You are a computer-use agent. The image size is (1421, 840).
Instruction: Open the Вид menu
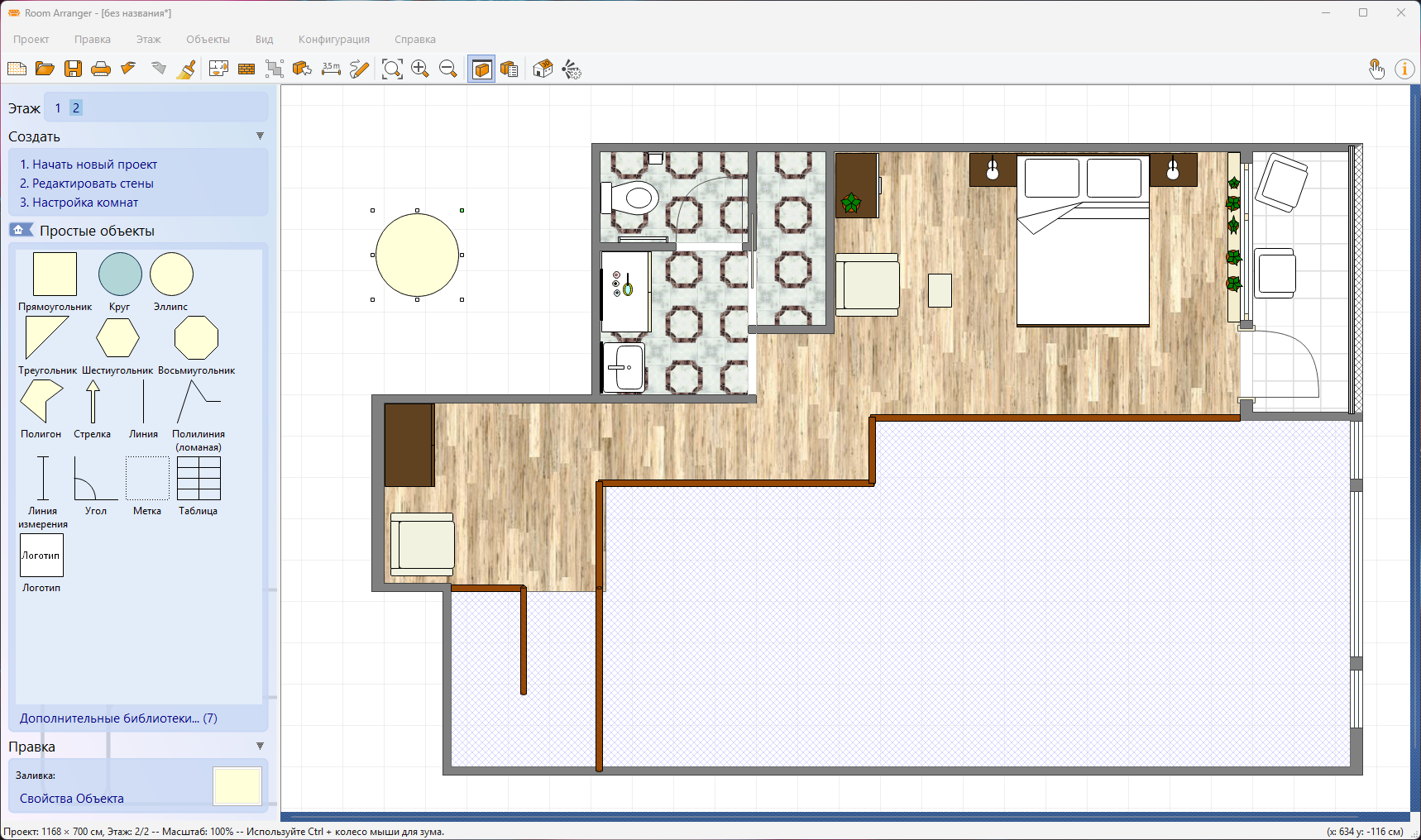(x=265, y=40)
